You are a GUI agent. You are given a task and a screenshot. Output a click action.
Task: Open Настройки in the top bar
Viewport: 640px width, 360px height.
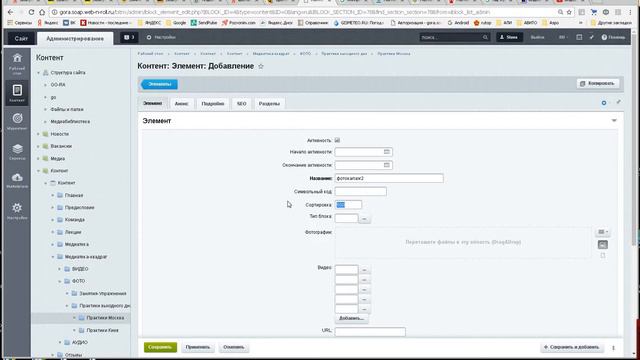click(161, 37)
